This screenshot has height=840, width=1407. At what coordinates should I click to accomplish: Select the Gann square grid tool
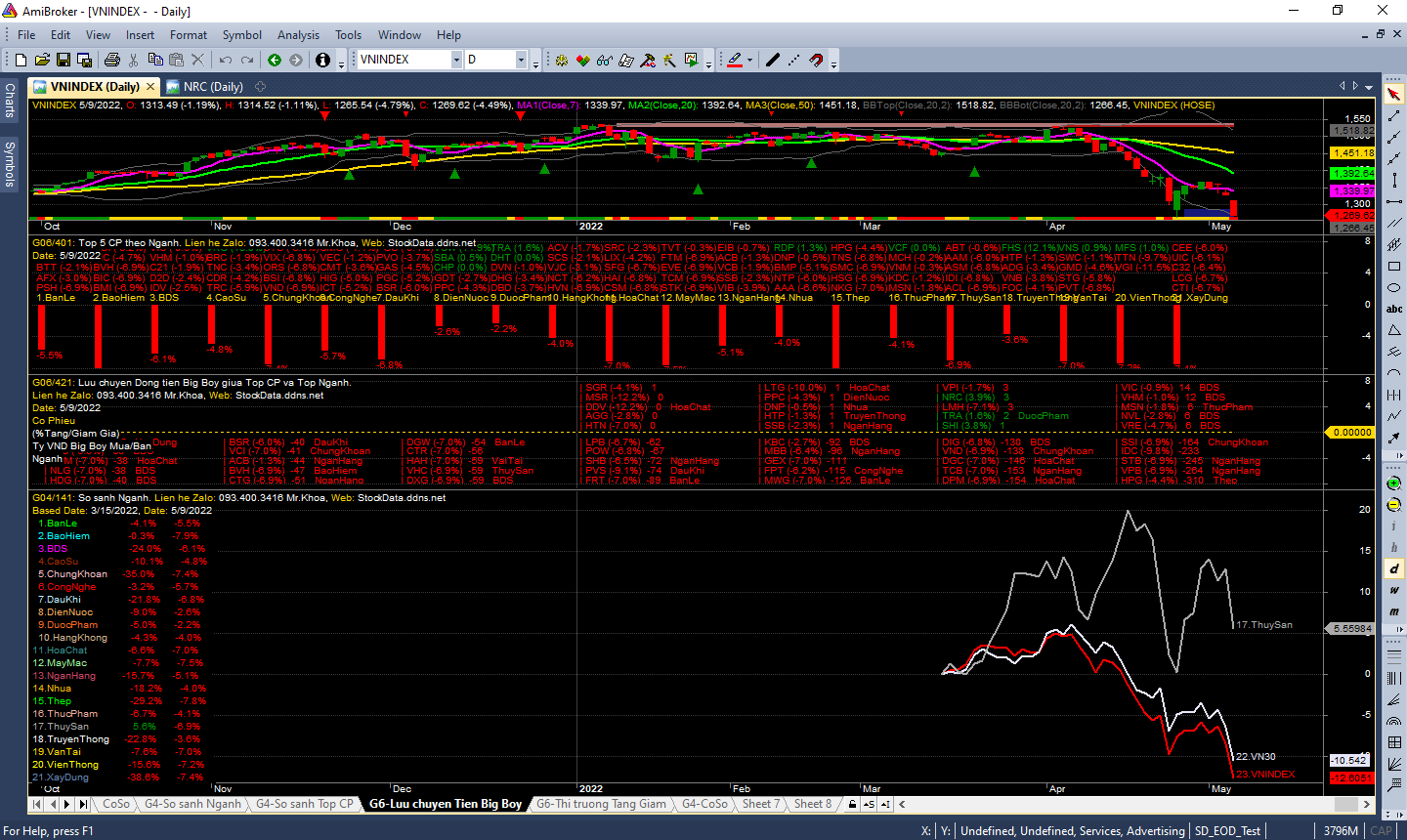click(x=1394, y=743)
